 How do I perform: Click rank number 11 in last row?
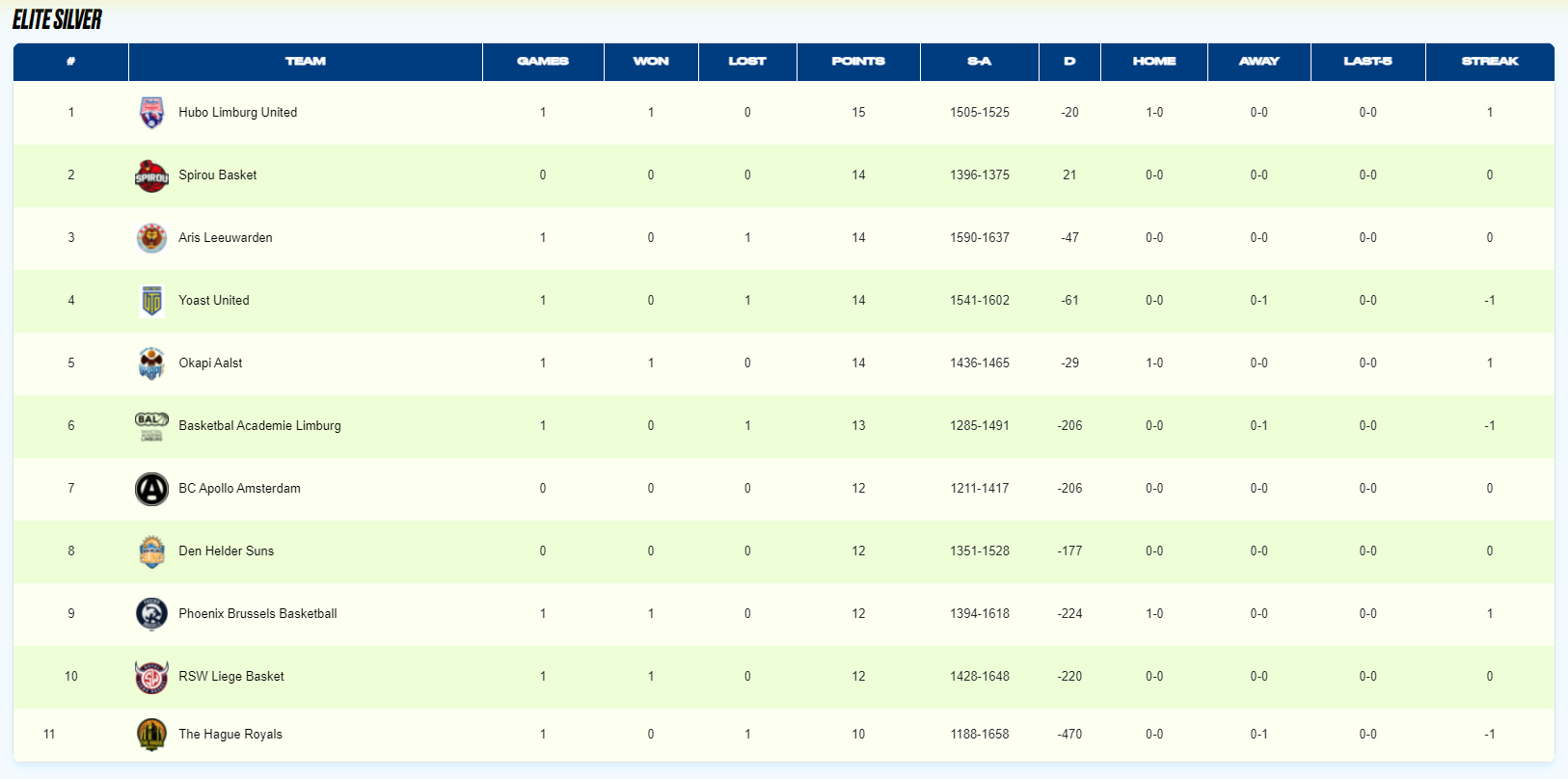click(49, 735)
